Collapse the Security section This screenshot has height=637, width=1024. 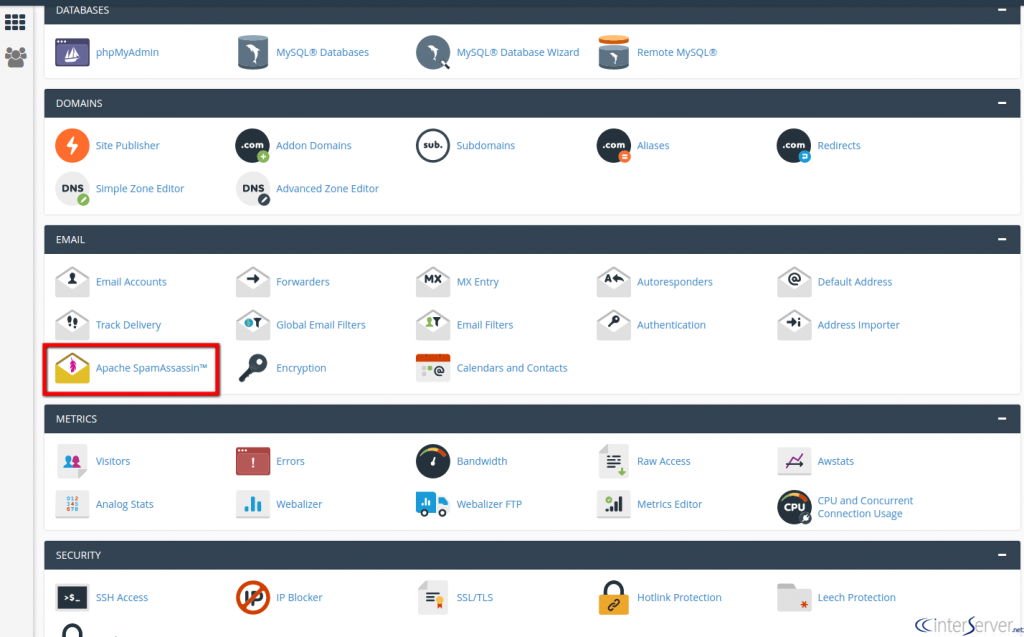tap(1001, 555)
